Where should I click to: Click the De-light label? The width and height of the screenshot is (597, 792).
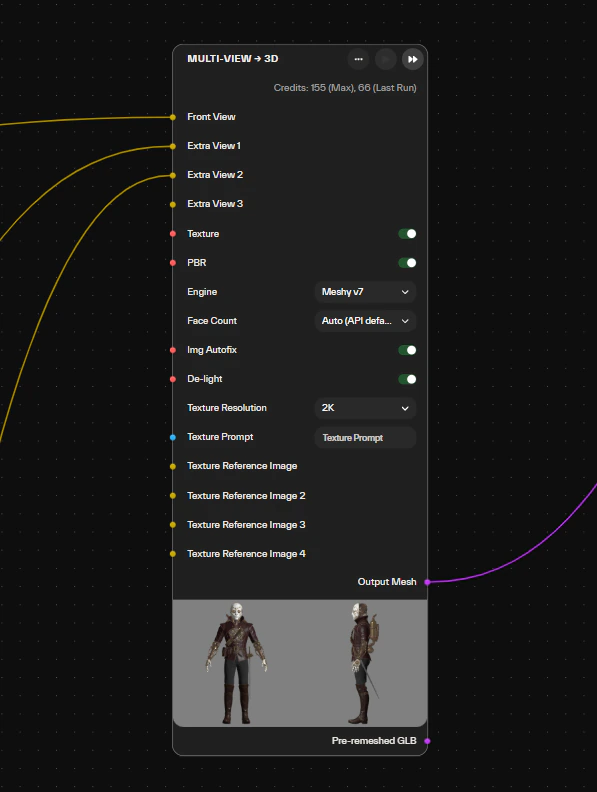point(205,379)
